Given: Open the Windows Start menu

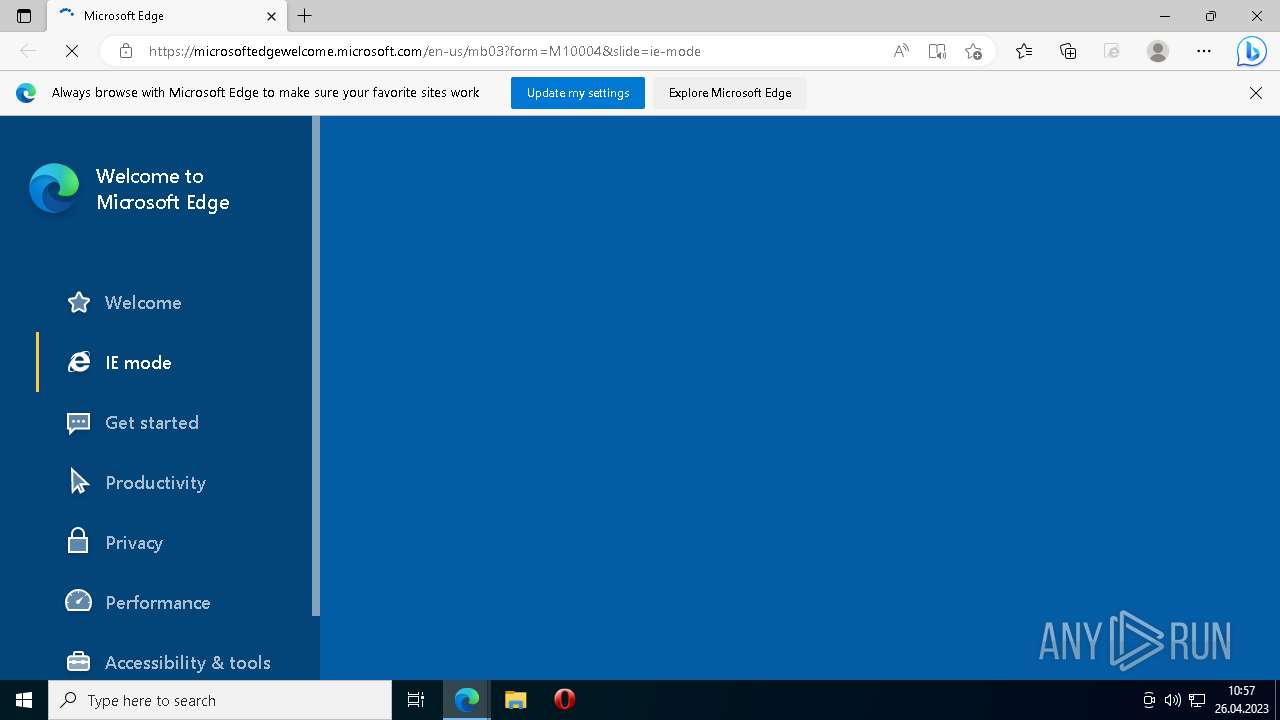Looking at the screenshot, I should pos(24,700).
